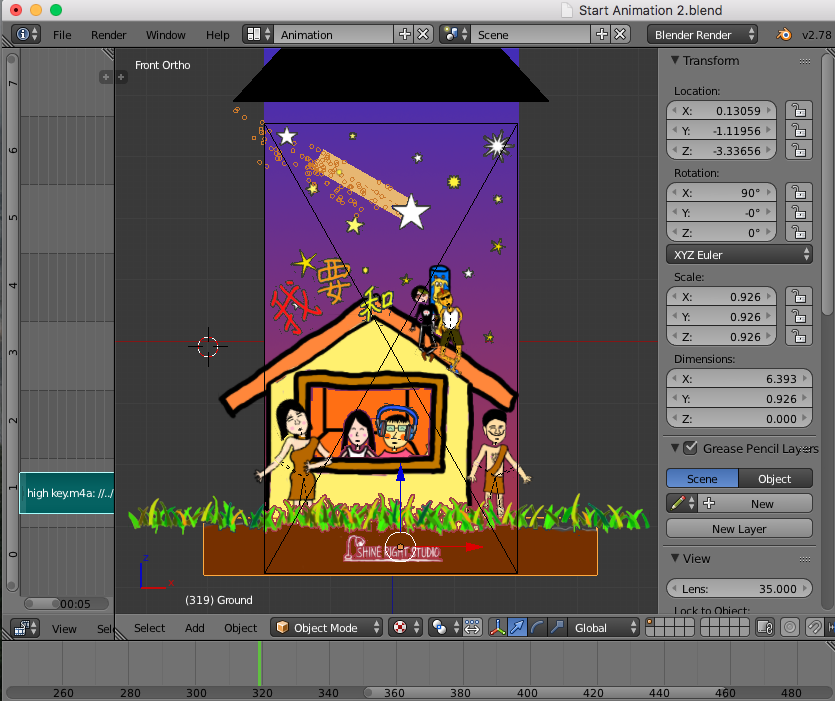This screenshot has height=701, width=835.
Task: Click the New button's plus icon
Action: click(x=709, y=503)
